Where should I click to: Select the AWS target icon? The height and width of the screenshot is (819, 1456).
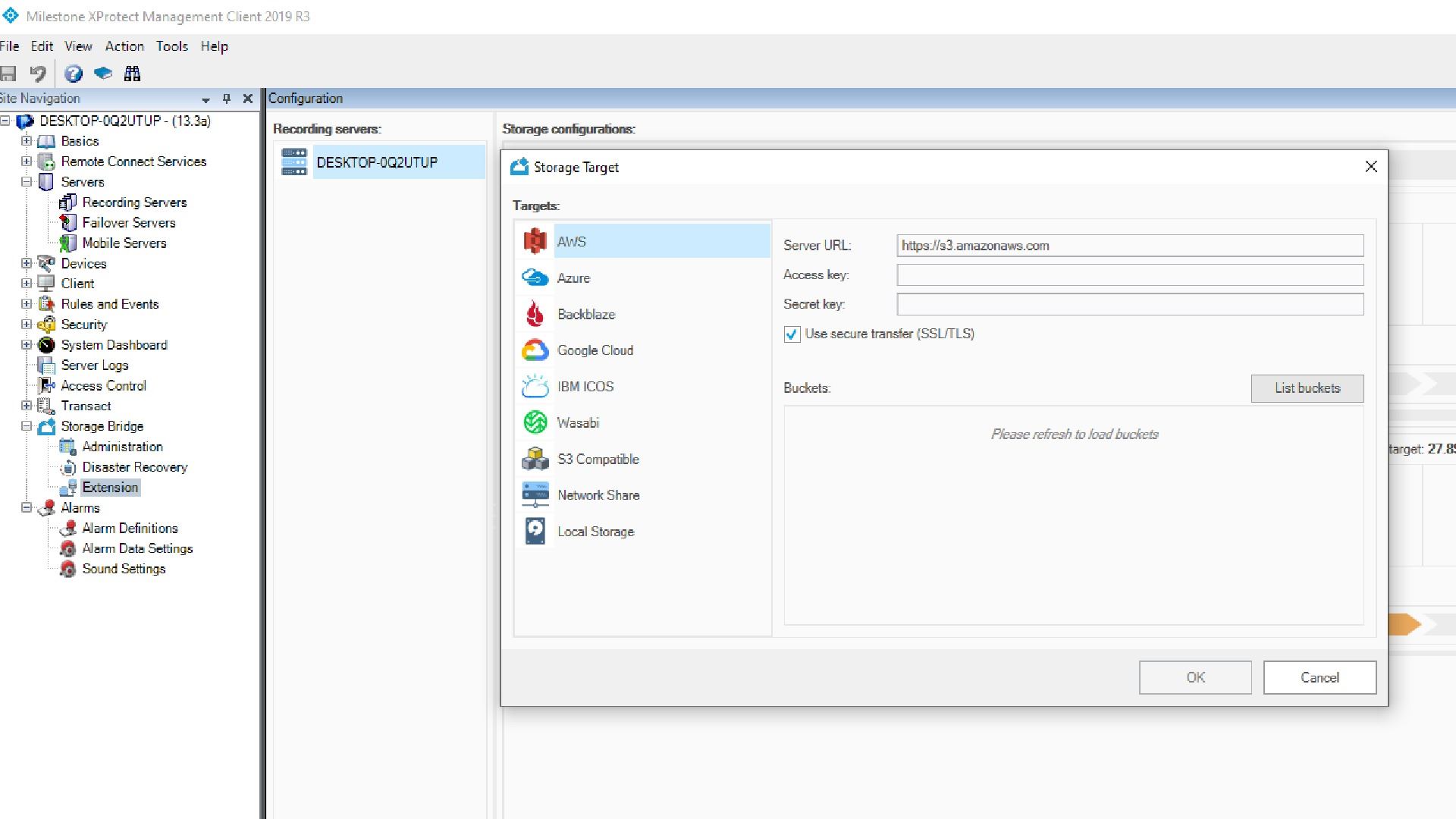pos(535,241)
